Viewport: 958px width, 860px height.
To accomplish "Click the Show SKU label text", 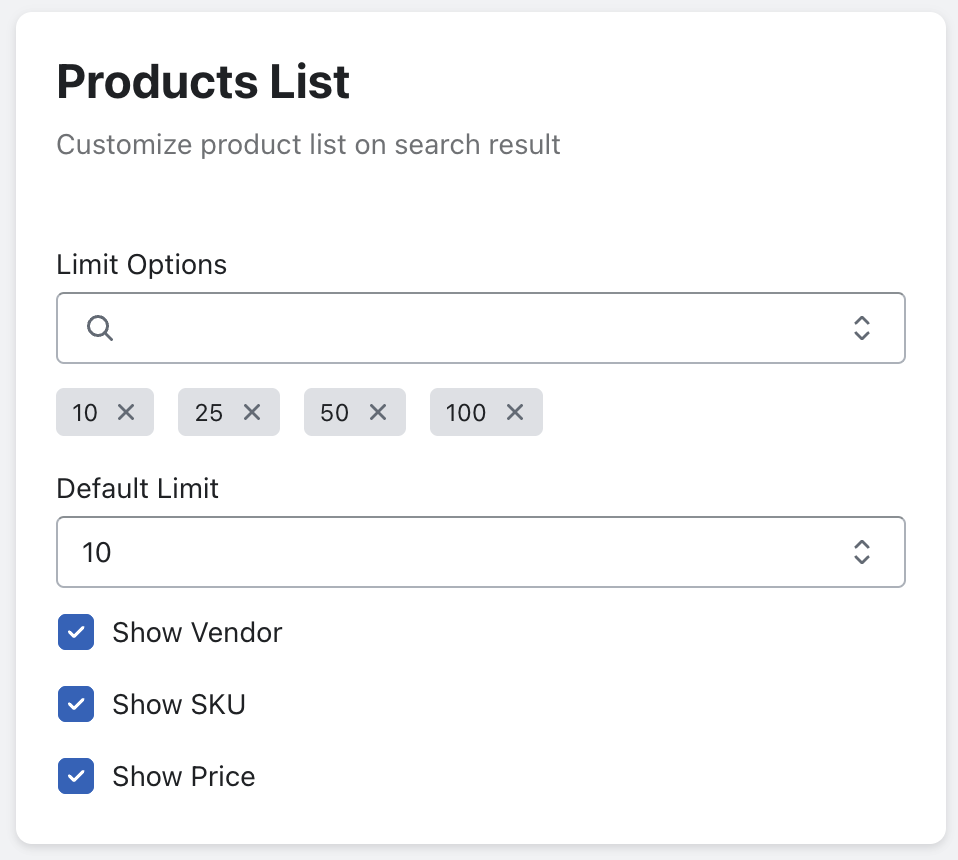I will [179, 705].
